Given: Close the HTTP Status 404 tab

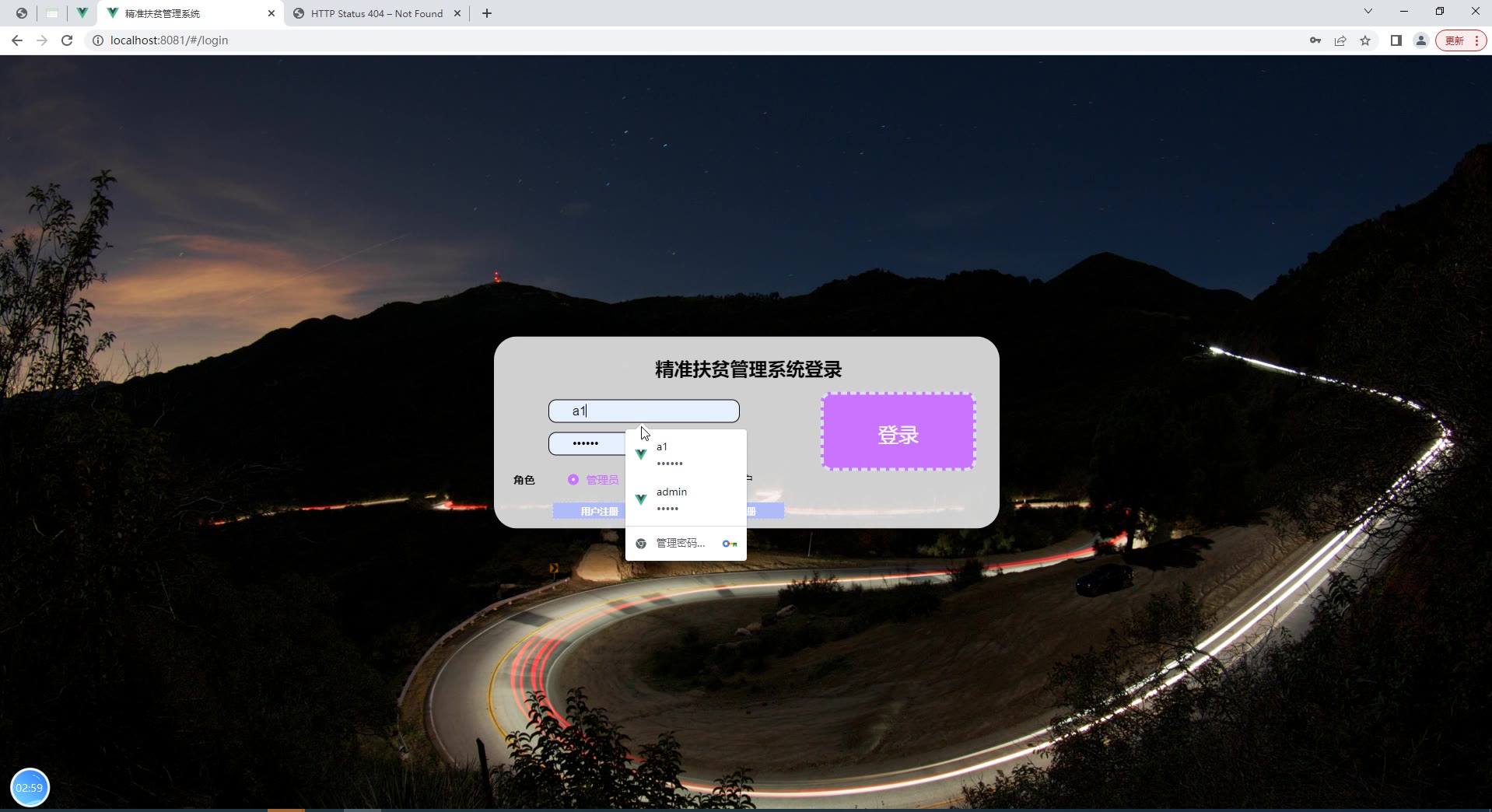Looking at the screenshot, I should tap(457, 13).
